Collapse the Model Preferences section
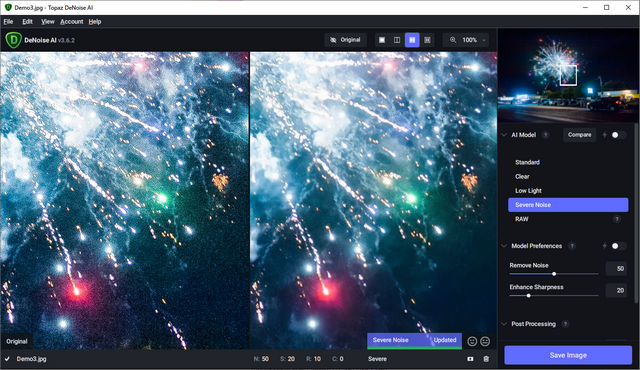The image size is (640, 370). point(504,246)
